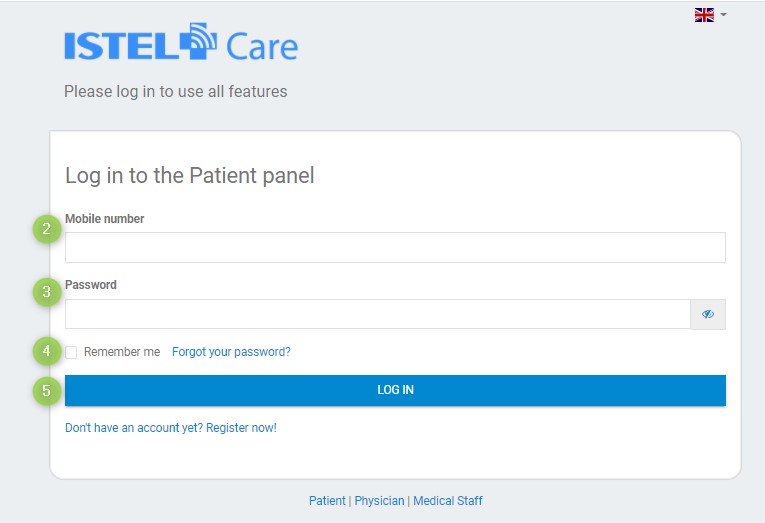Image resolution: width=765 pixels, height=523 pixels.
Task: Click the green step 3 badge
Action: click(x=46, y=292)
